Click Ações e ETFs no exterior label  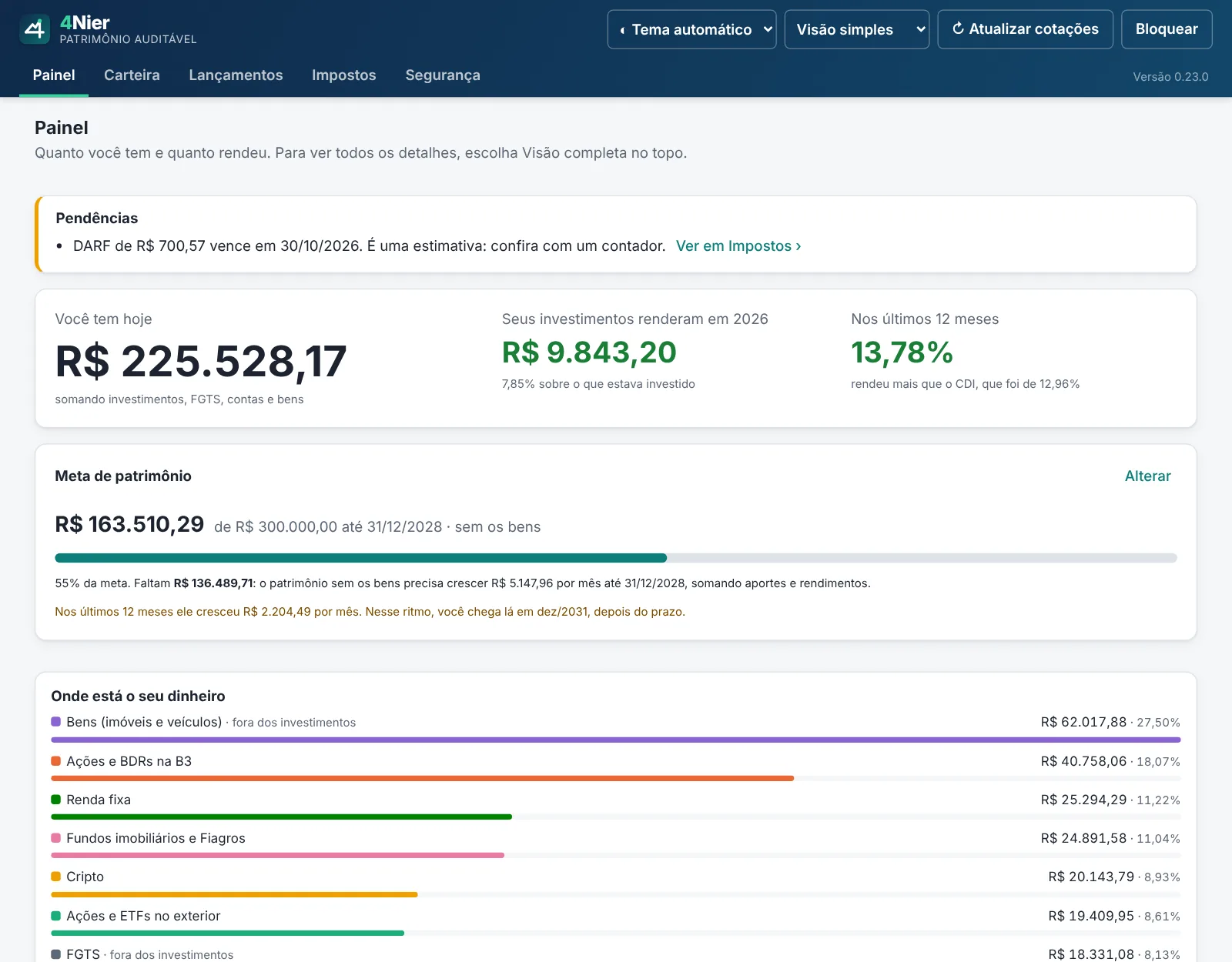[x=143, y=916]
